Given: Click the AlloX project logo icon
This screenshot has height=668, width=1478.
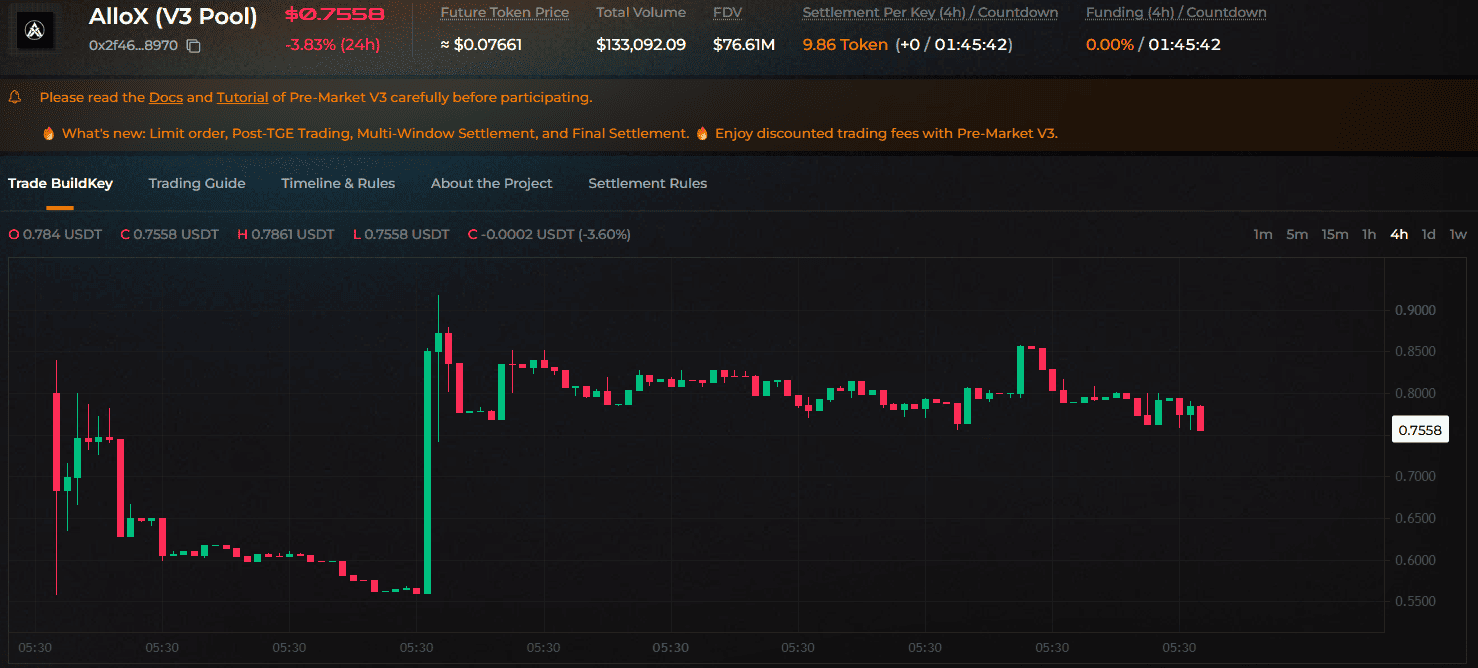Looking at the screenshot, I should [x=37, y=29].
